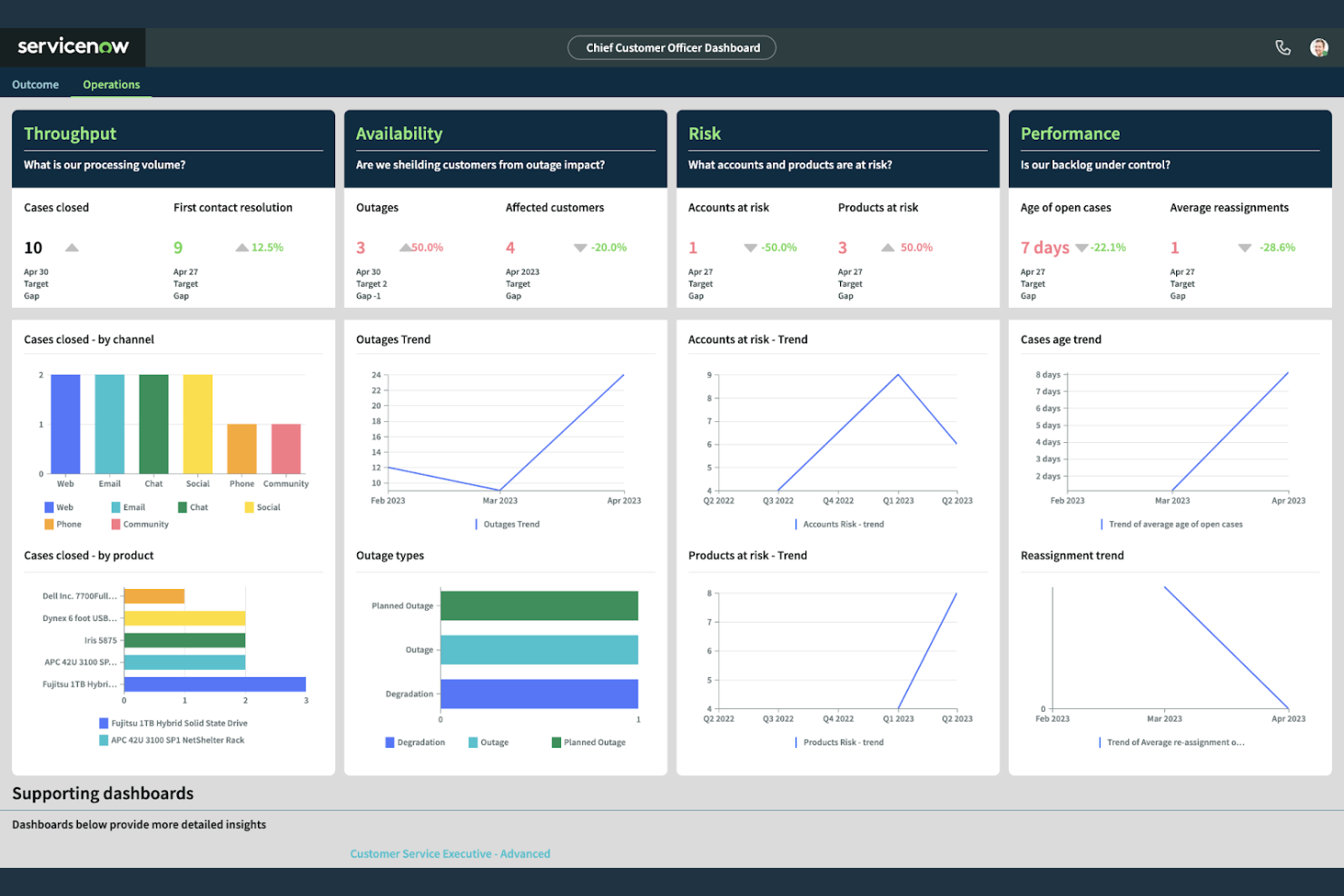Click the Outages Trend legend label
This screenshot has height=896, width=1344.
pos(514,524)
